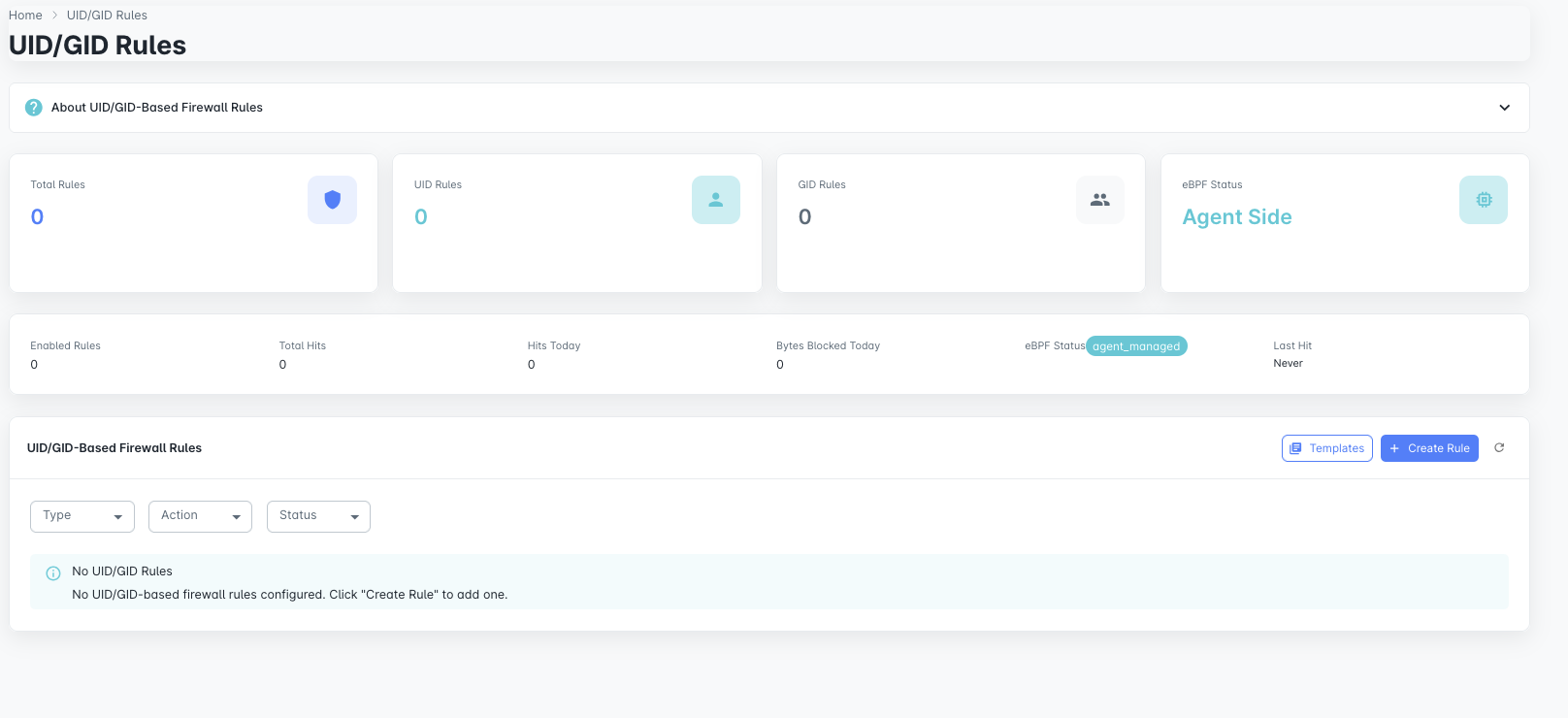Click the question mark help icon
Image resolution: width=1568 pixels, height=718 pixels.
(33, 108)
